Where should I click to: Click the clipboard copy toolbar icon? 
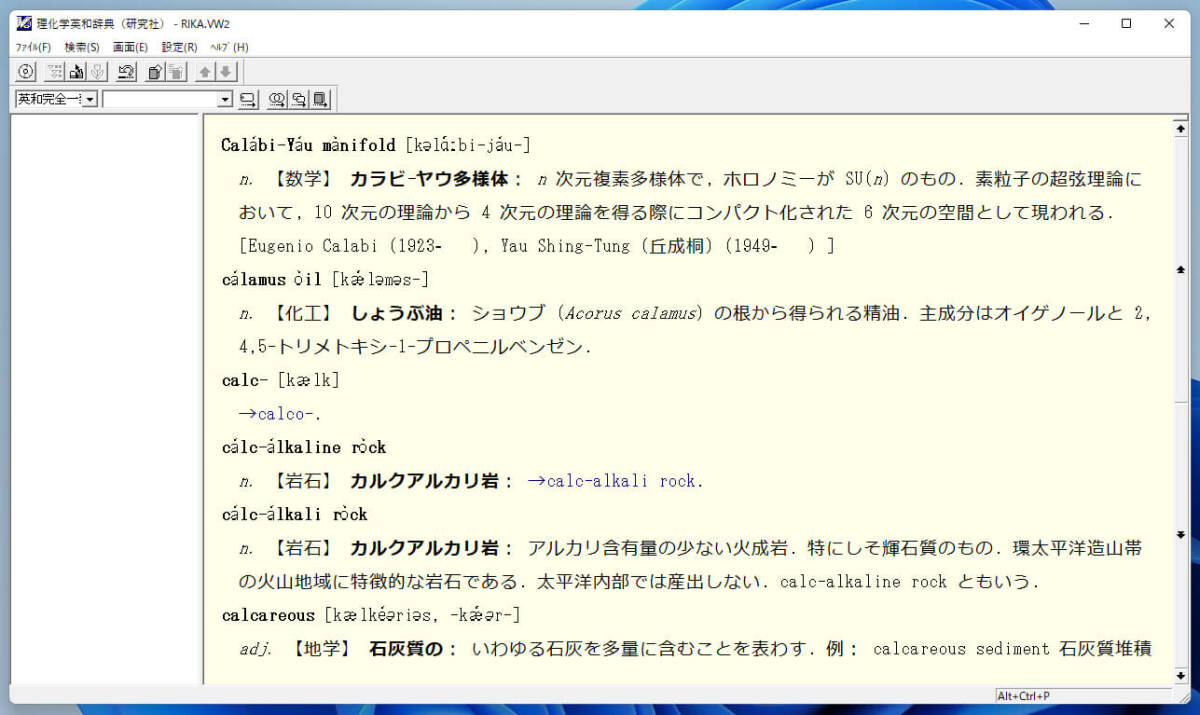pos(156,71)
